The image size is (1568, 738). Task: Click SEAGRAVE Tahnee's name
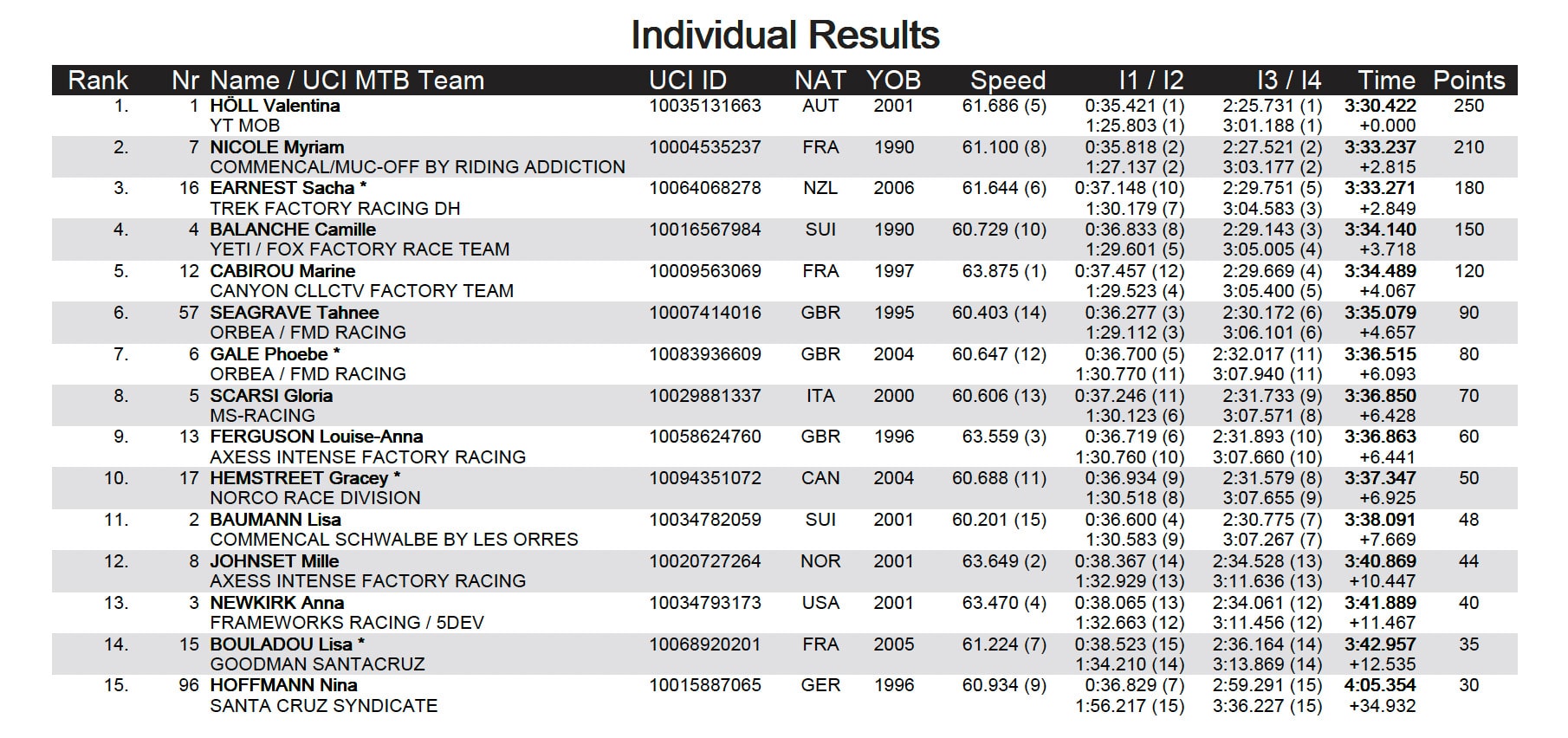coord(295,313)
